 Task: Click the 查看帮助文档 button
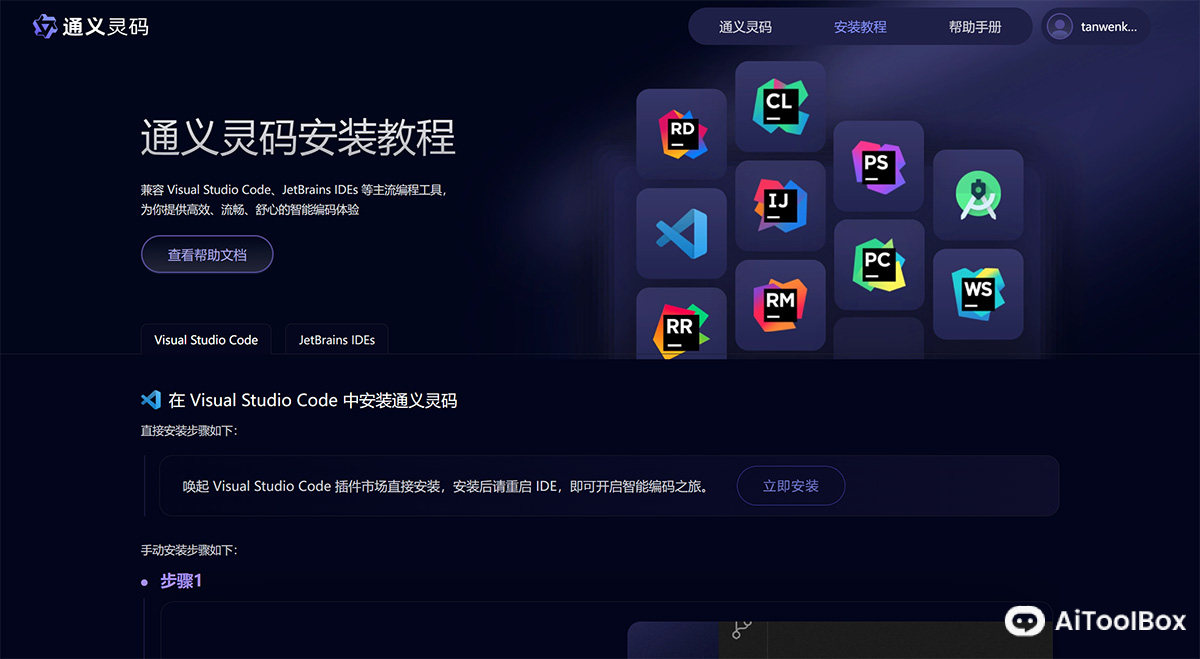tap(207, 255)
